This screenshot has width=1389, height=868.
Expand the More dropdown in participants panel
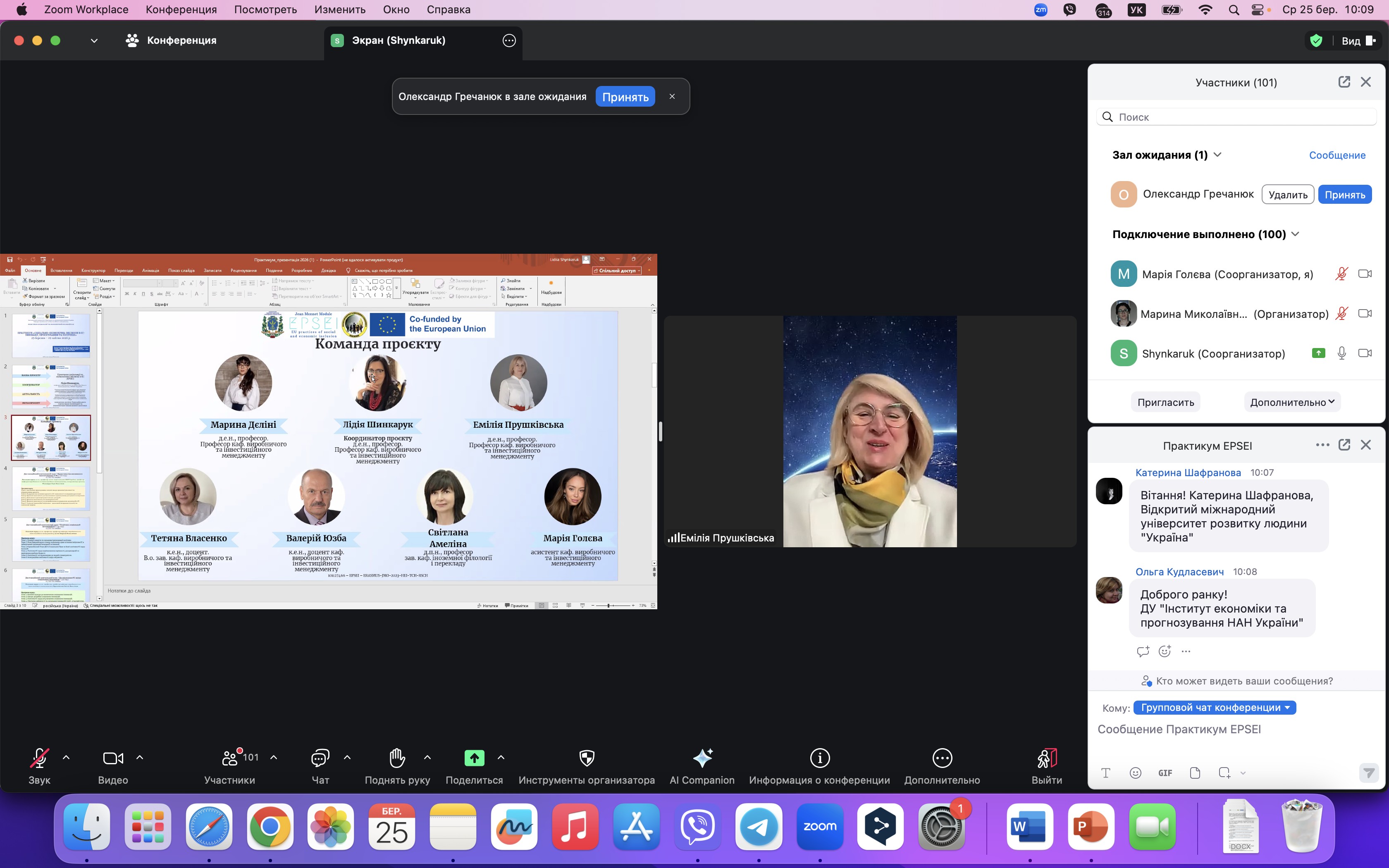pos(1292,403)
